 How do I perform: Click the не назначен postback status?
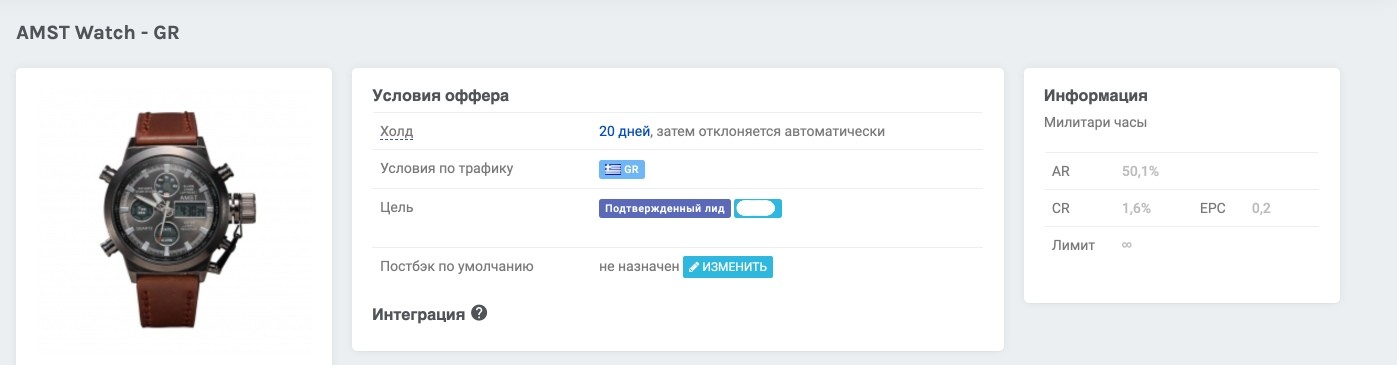pos(639,267)
